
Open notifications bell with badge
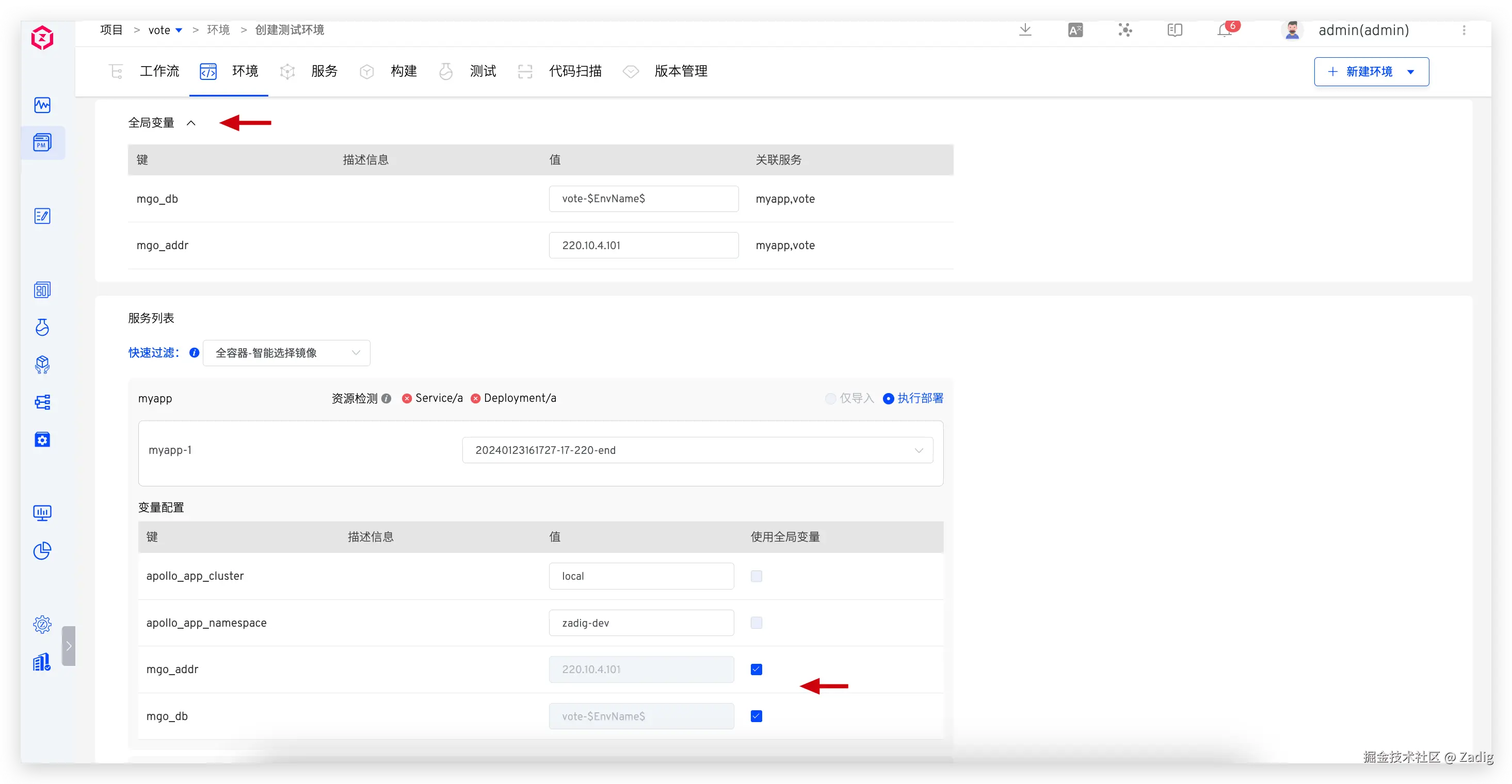click(x=1225, y=30)
